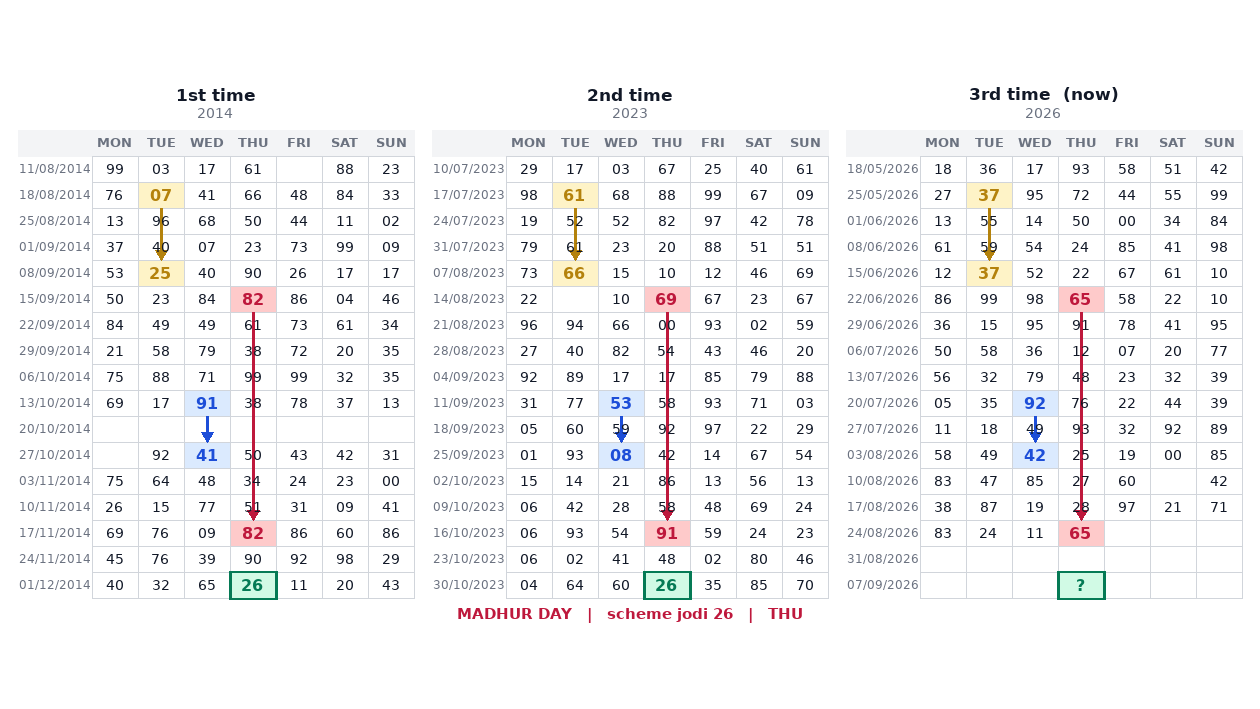Click the yellow 25 cell in 2014 table
Screen dimensions: 1260x709
(x=161, y=273)
